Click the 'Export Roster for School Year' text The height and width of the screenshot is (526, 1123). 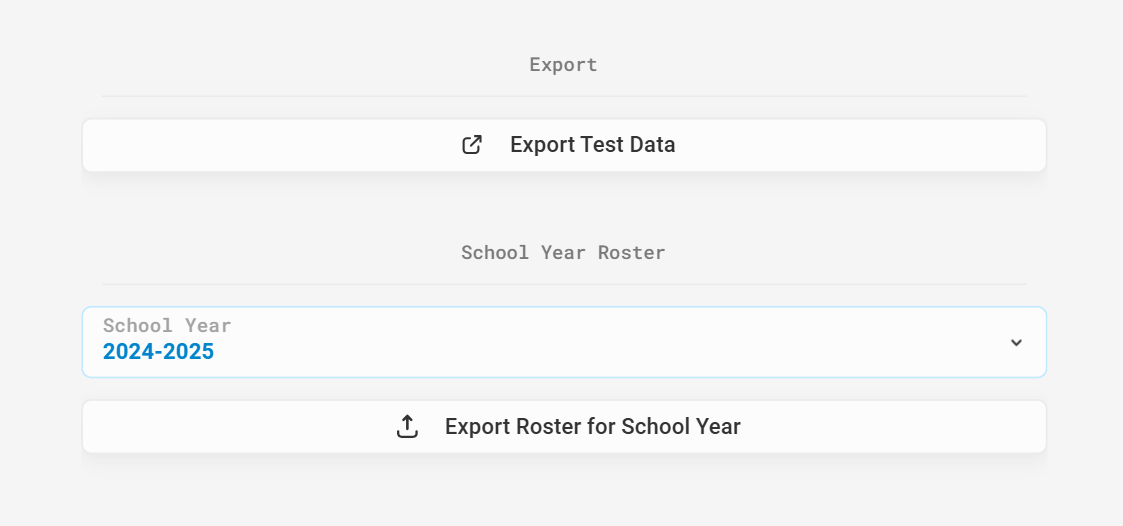(592, 426)
